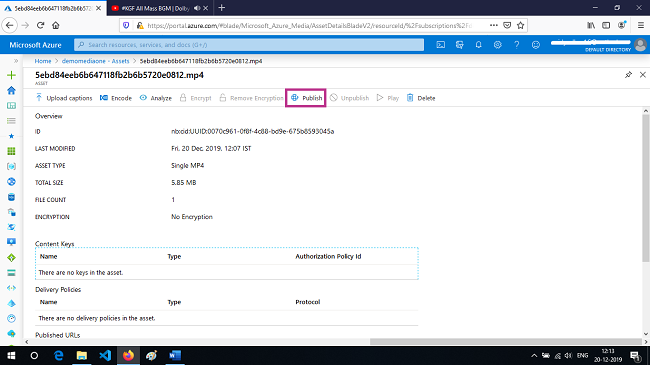
Task: Open Microsoft Word from the taskbar
Action: tap(175, 355)
